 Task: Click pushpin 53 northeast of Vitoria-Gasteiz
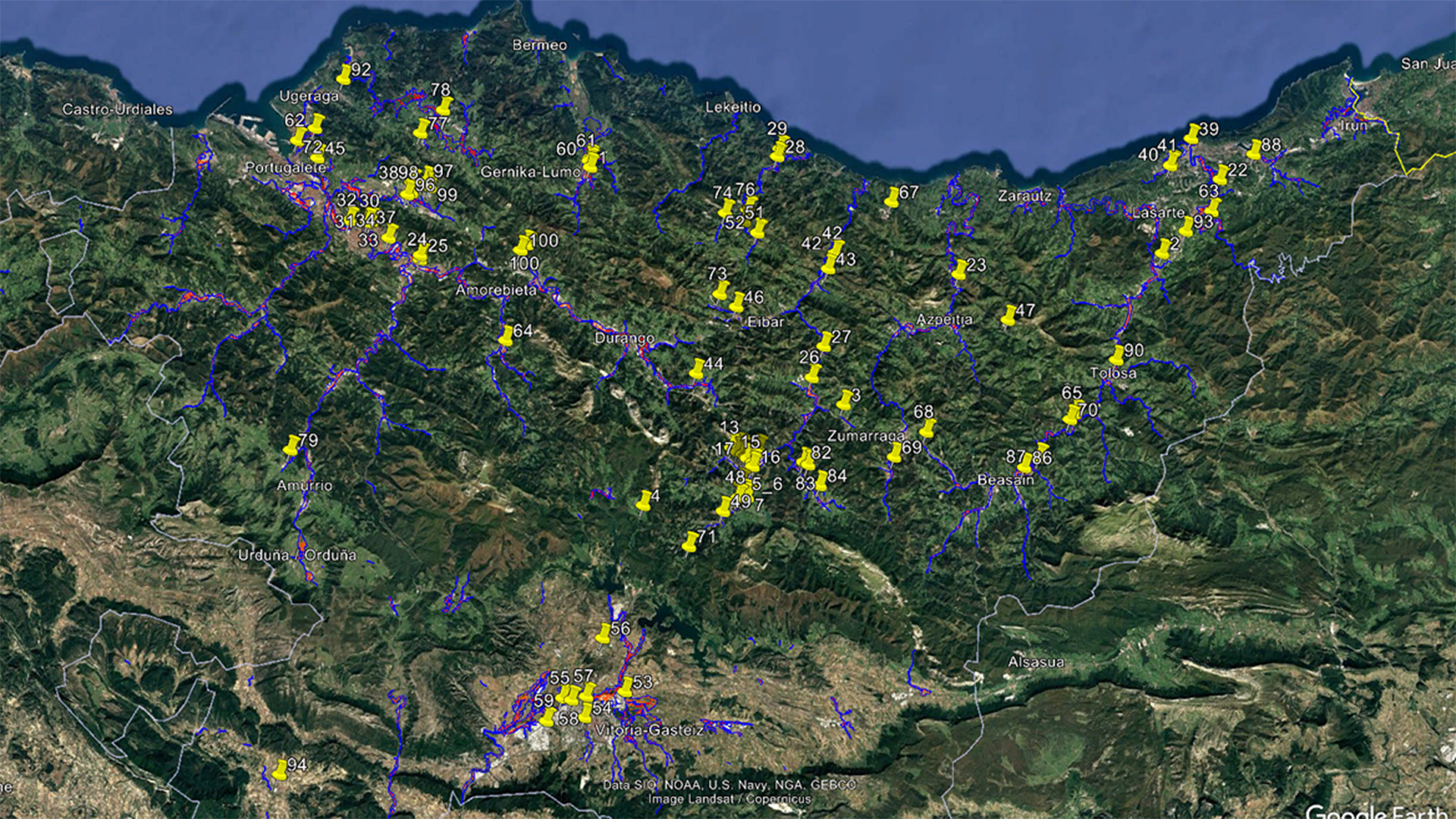pyautogui.click(x=626, y=687)
